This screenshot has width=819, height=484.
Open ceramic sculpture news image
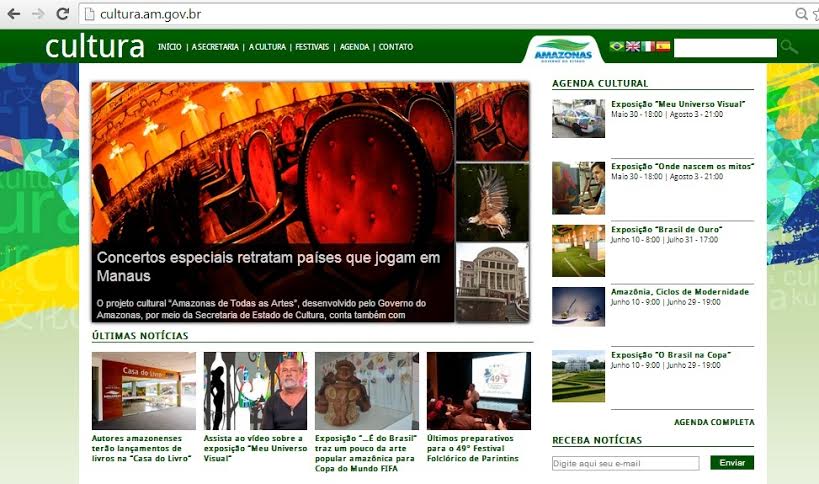[367, 391]
